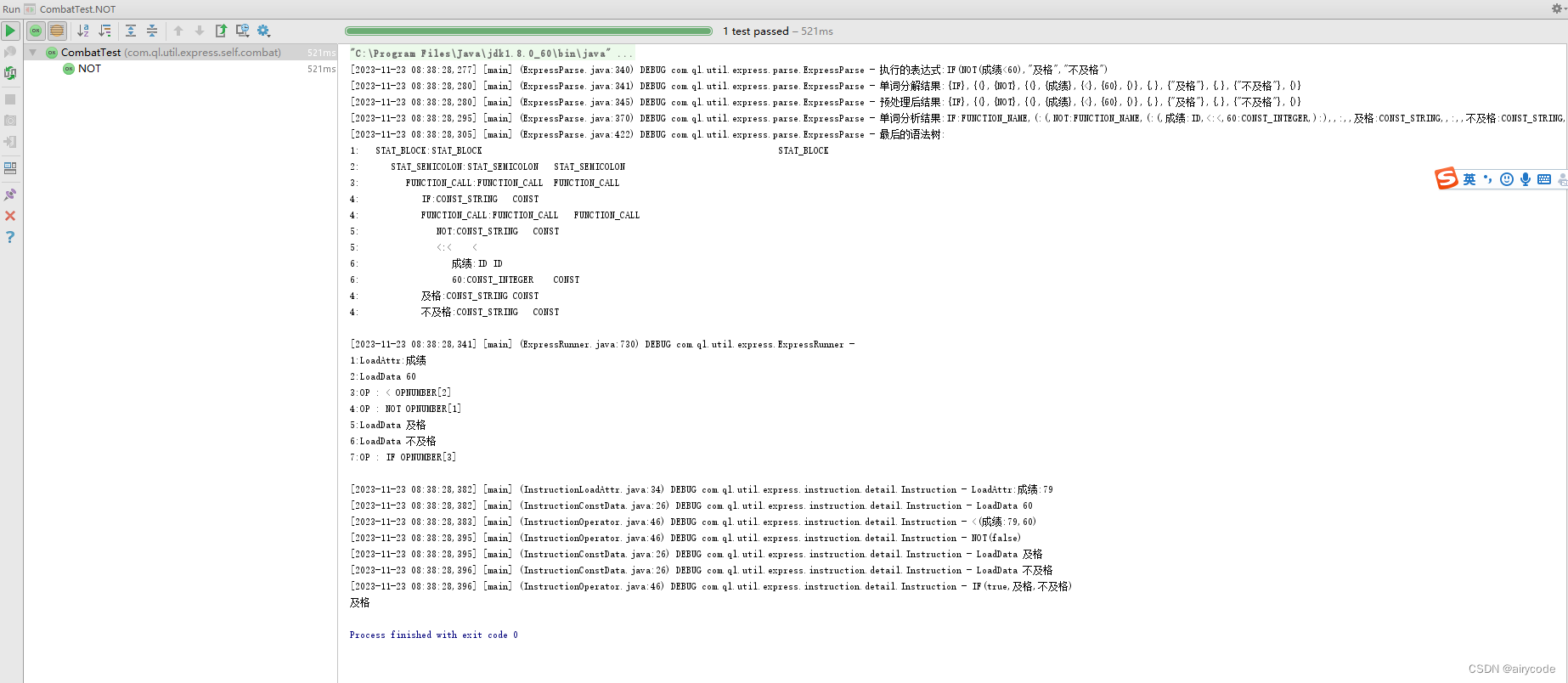The height and width of the screenshot is (683, 1568).
Task: Open help via the blue question mark
Action: pyautogui.click(x=10, y=237)
